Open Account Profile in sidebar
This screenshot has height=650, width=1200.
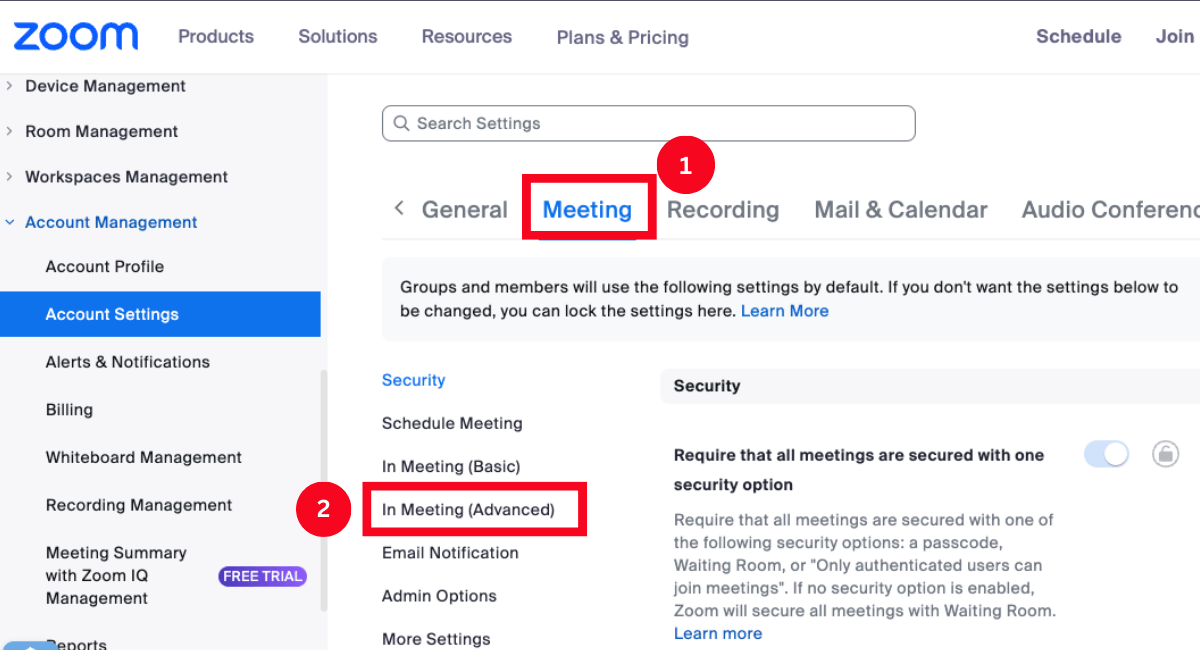point(105,267)
